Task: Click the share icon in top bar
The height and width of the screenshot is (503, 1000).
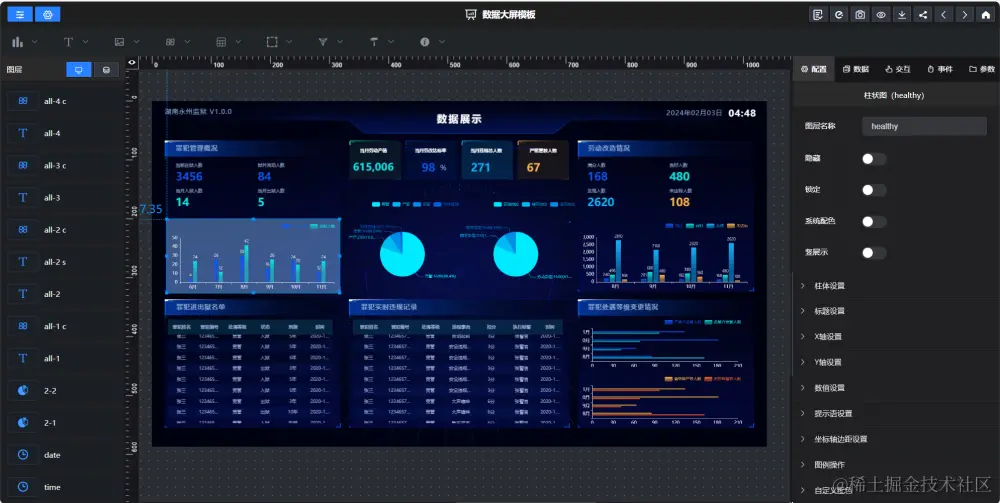Action: pos(923,15)
